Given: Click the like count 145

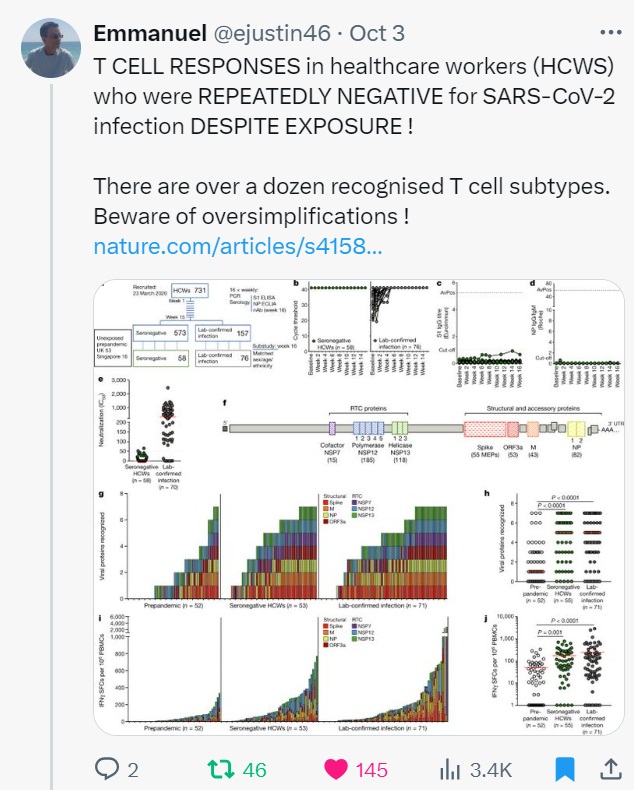Looking at the screenshot, I should tap(371, 769).
